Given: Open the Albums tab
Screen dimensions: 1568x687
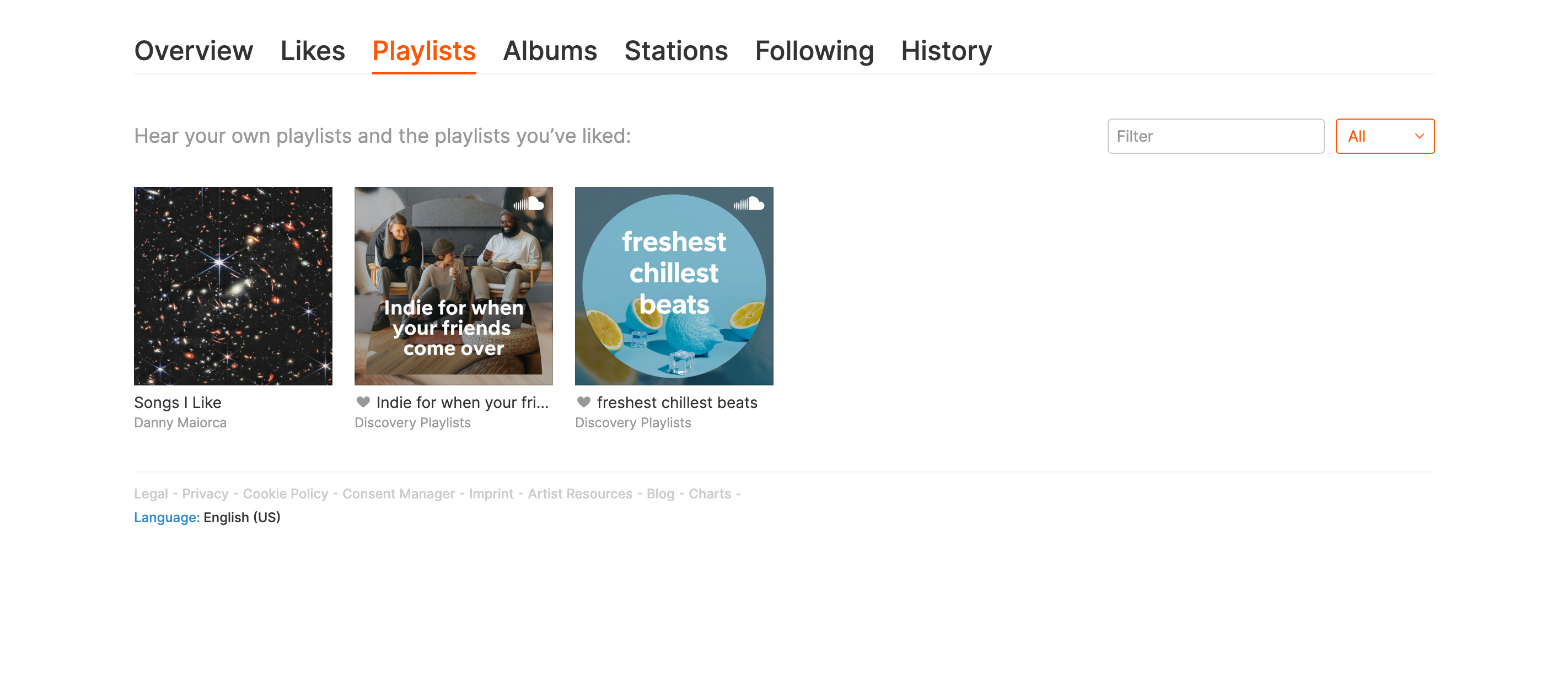Looking at the screenshot, I should coord(550,51).
